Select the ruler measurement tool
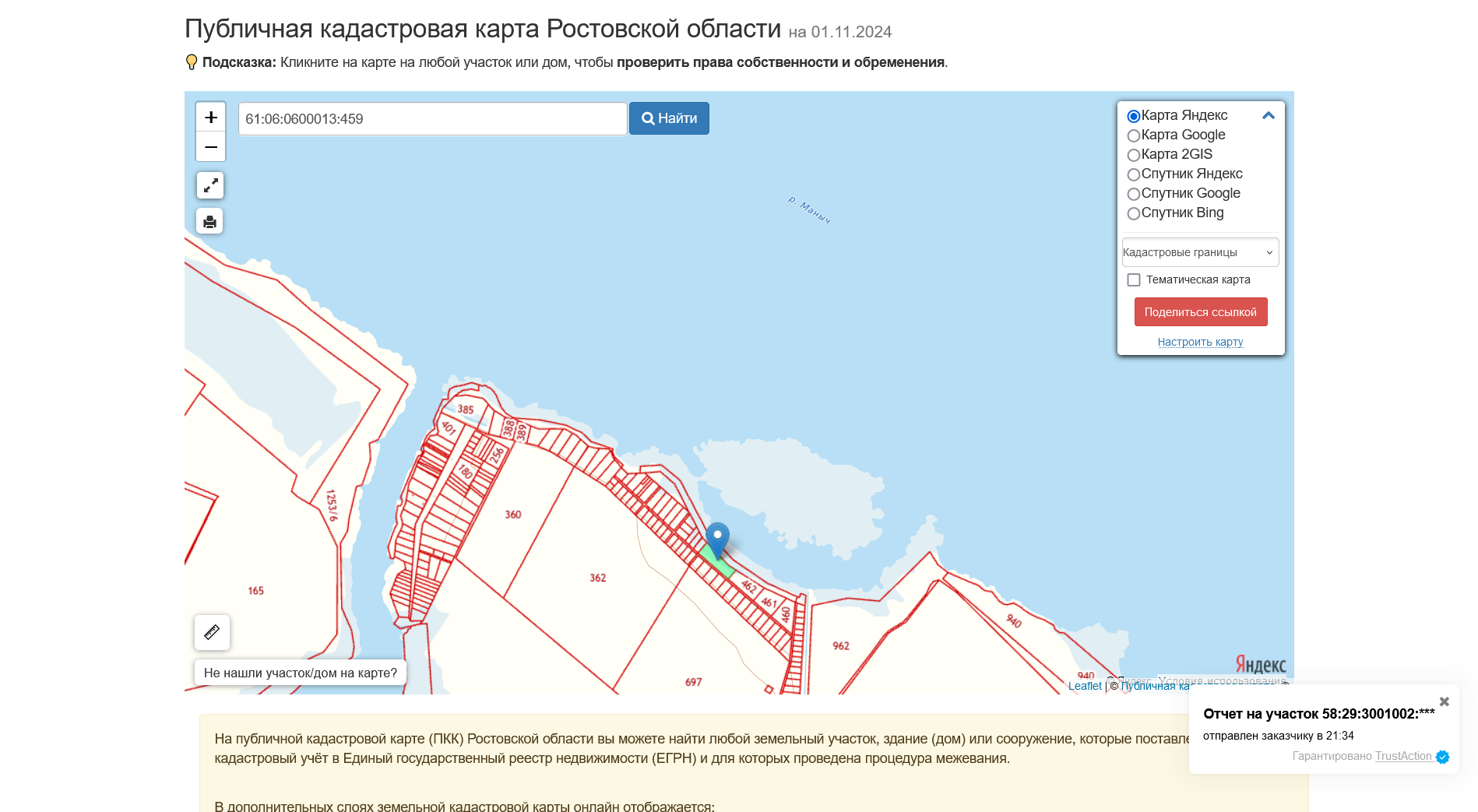Viewport: 1478px width, 812px height. click(210, 632)
